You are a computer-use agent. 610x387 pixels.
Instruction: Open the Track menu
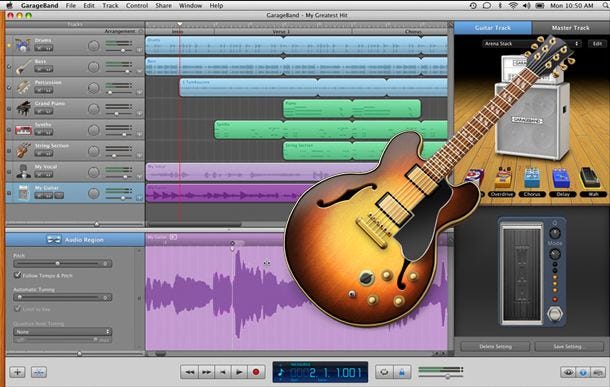pyautogui.click(x=110, y=5)
